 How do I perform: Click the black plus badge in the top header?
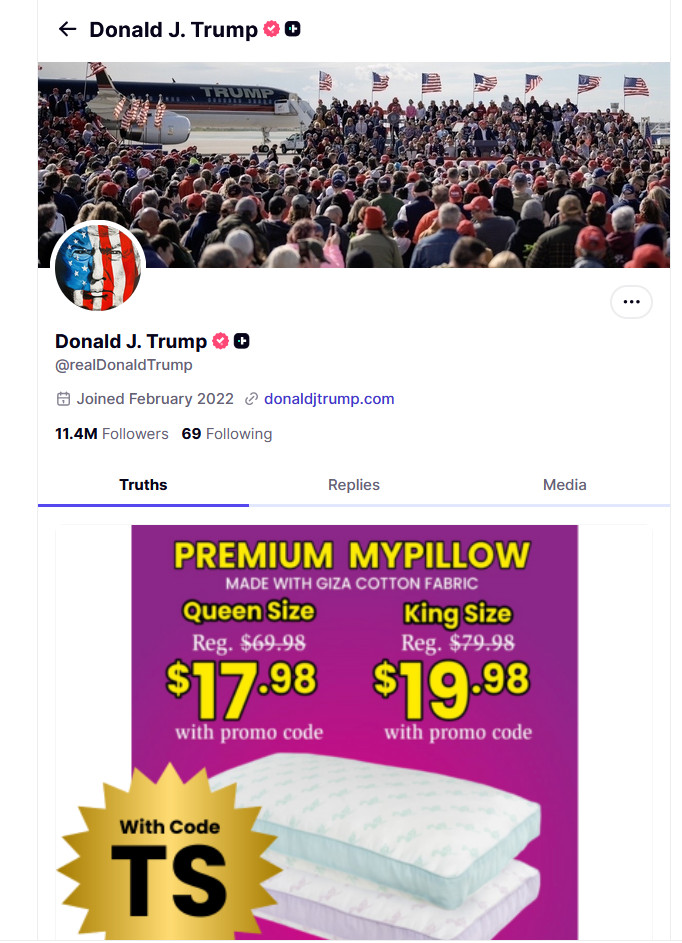[x=292, y=29]
